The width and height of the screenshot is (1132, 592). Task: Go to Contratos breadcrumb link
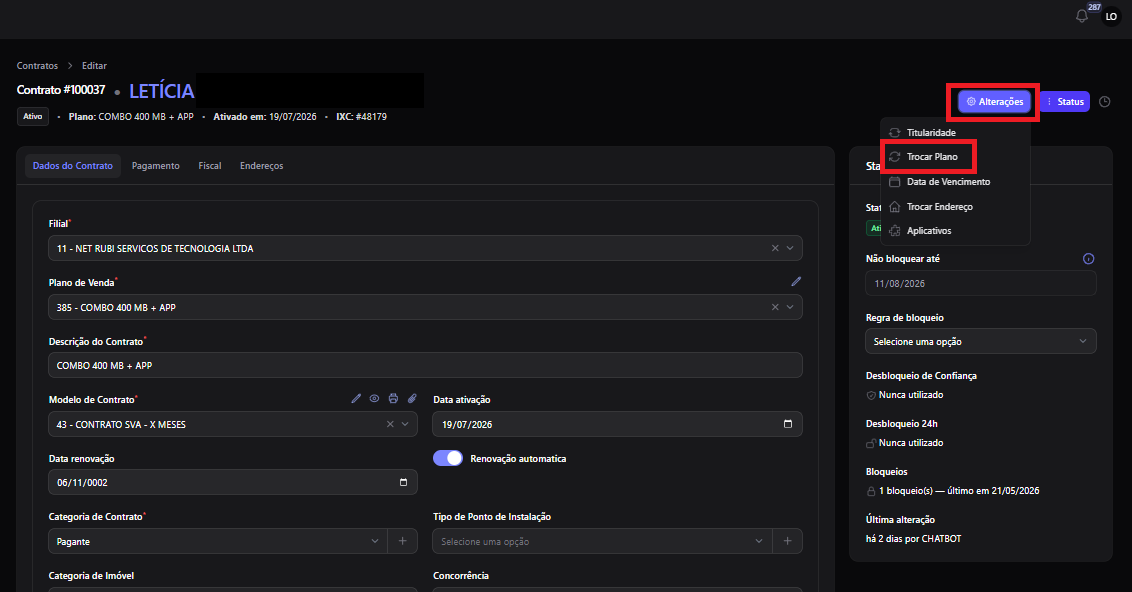[38, 66]
